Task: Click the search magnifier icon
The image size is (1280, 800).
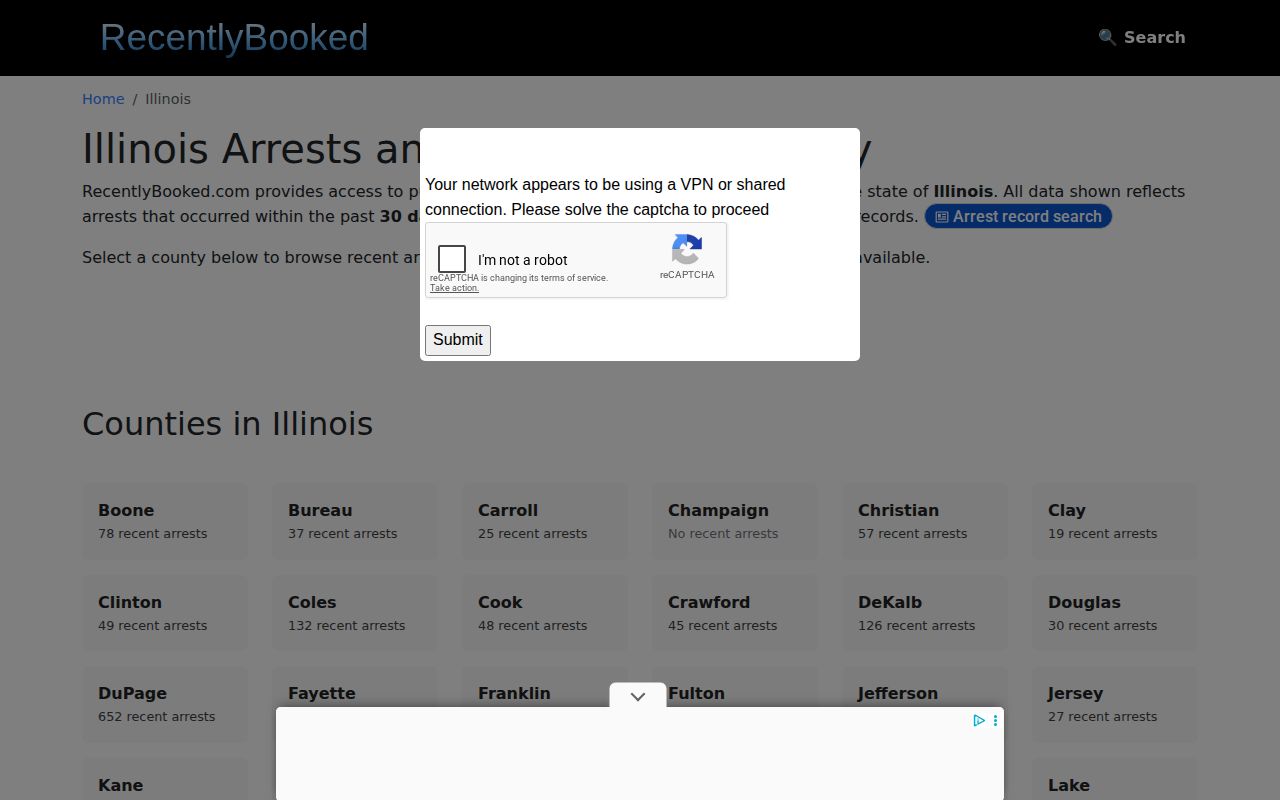Action: 1107,37
